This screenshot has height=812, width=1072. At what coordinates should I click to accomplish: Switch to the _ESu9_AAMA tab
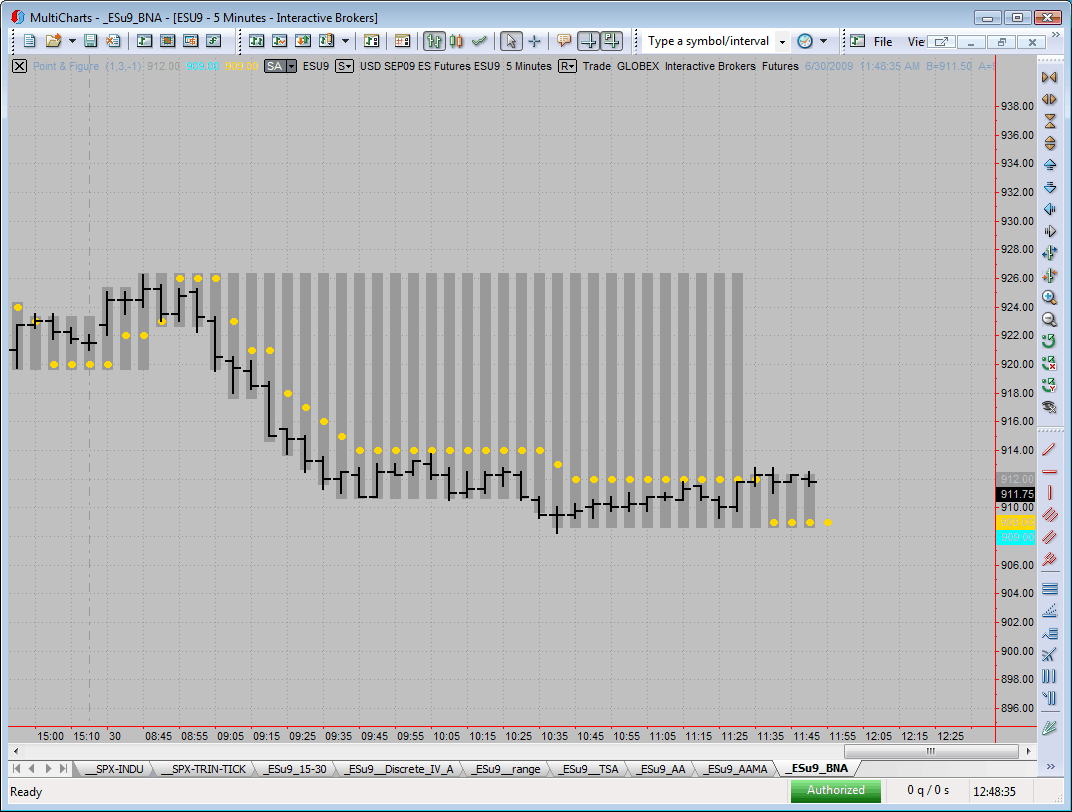click(x=736, y=769)
